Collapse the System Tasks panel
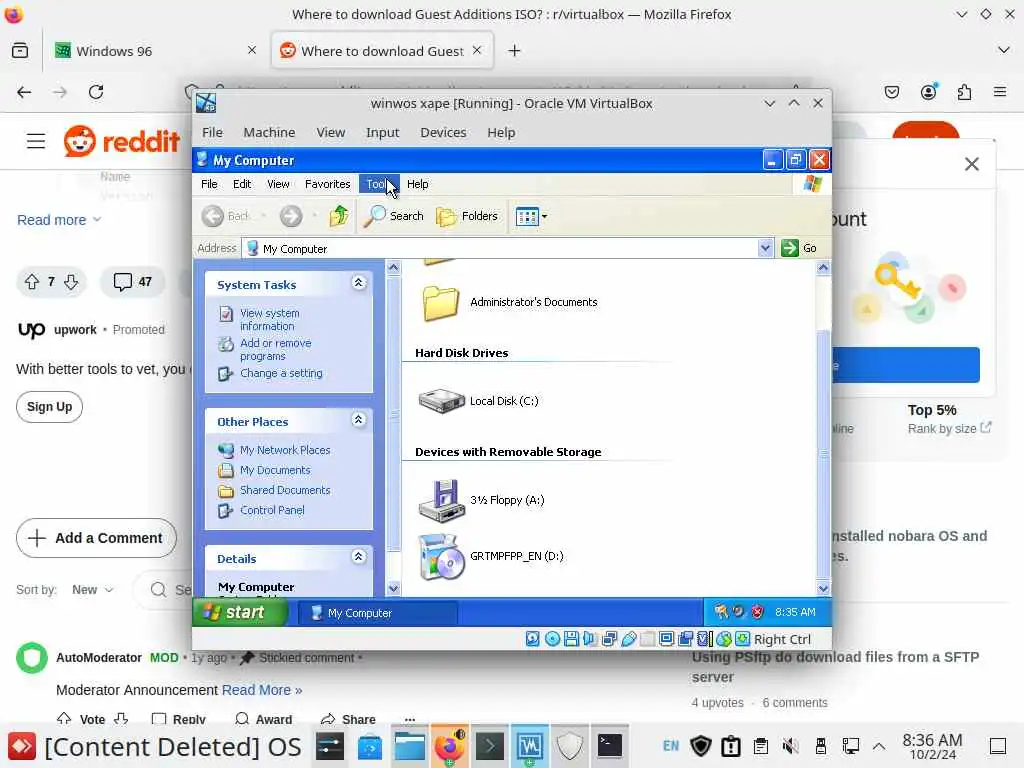This screenshot has height=768, width=1024. (x=359, y=283)
